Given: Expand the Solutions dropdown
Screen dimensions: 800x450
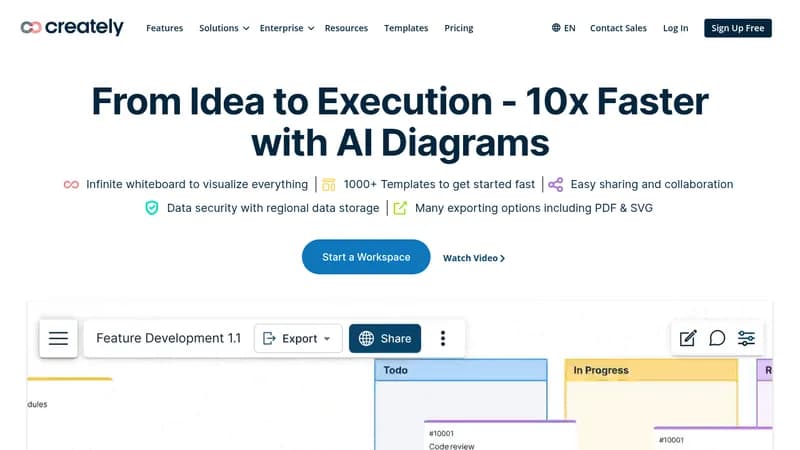Looking at the screenshot, I should (224, 28).
